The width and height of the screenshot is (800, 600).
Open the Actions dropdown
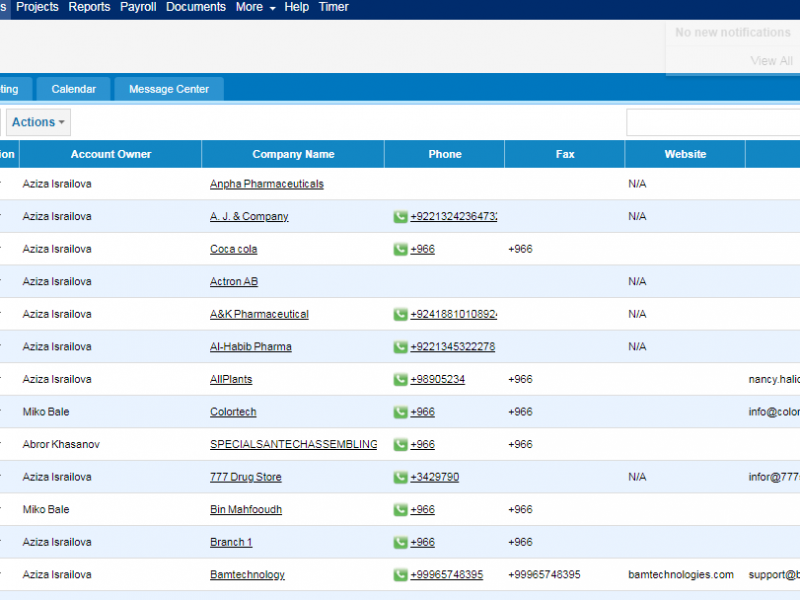click(38, 122)
